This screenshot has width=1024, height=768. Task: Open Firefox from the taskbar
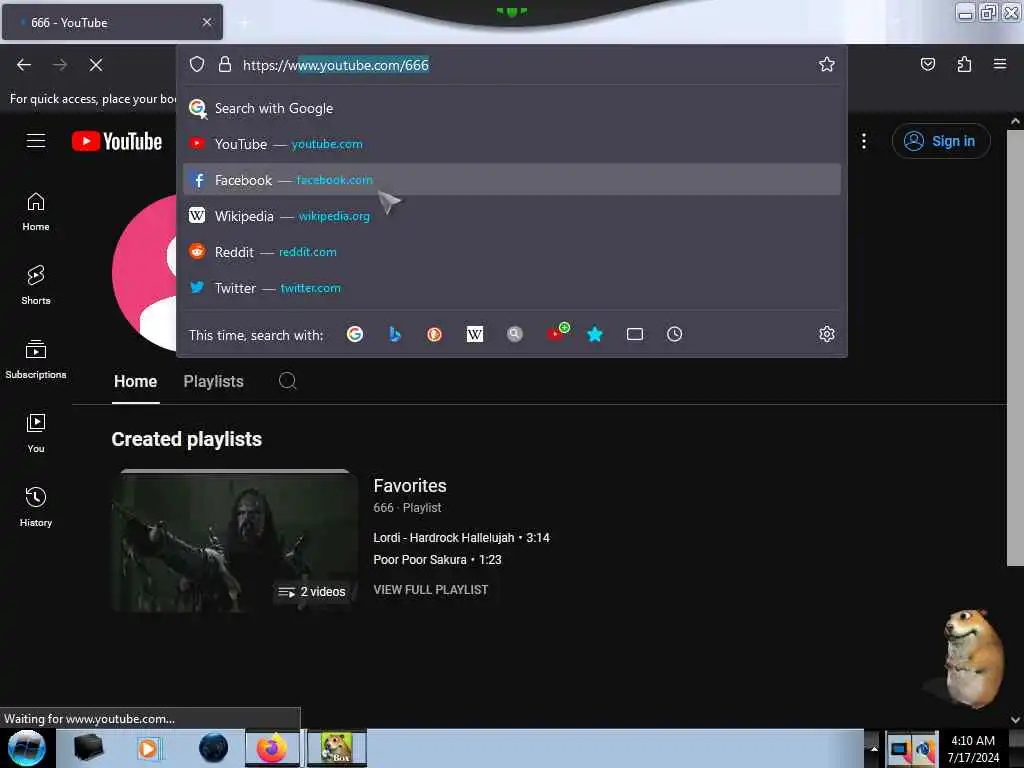[272, 748]
